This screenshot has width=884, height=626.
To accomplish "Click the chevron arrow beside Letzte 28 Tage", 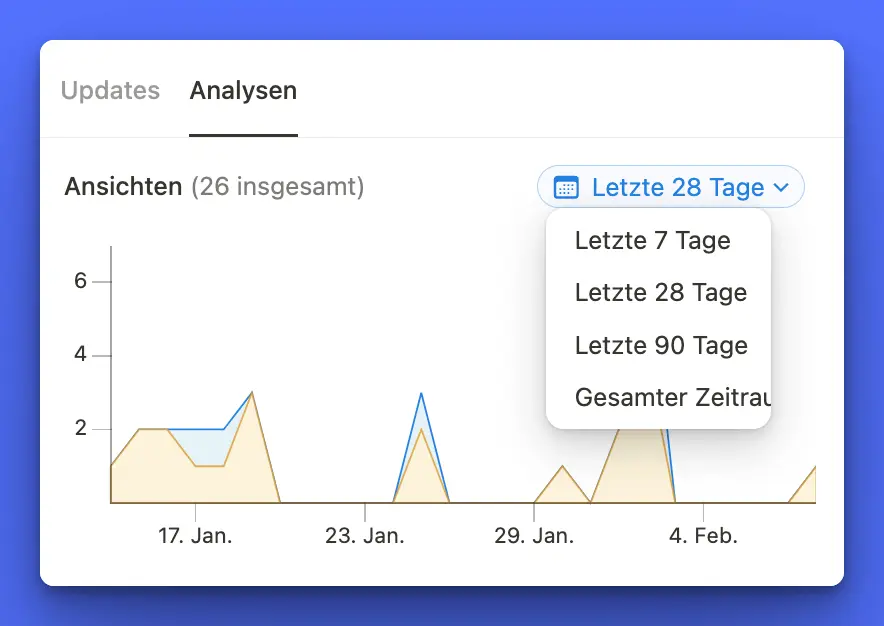I will (x=782, y=187).
